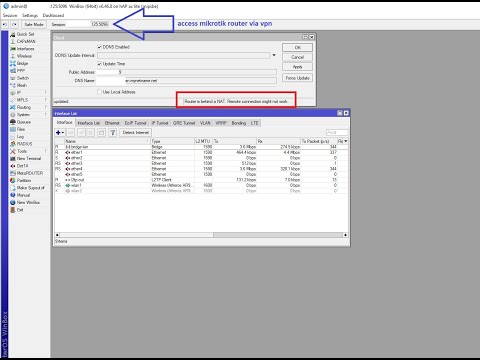Switch to the VLAN tab

(205, 123)
